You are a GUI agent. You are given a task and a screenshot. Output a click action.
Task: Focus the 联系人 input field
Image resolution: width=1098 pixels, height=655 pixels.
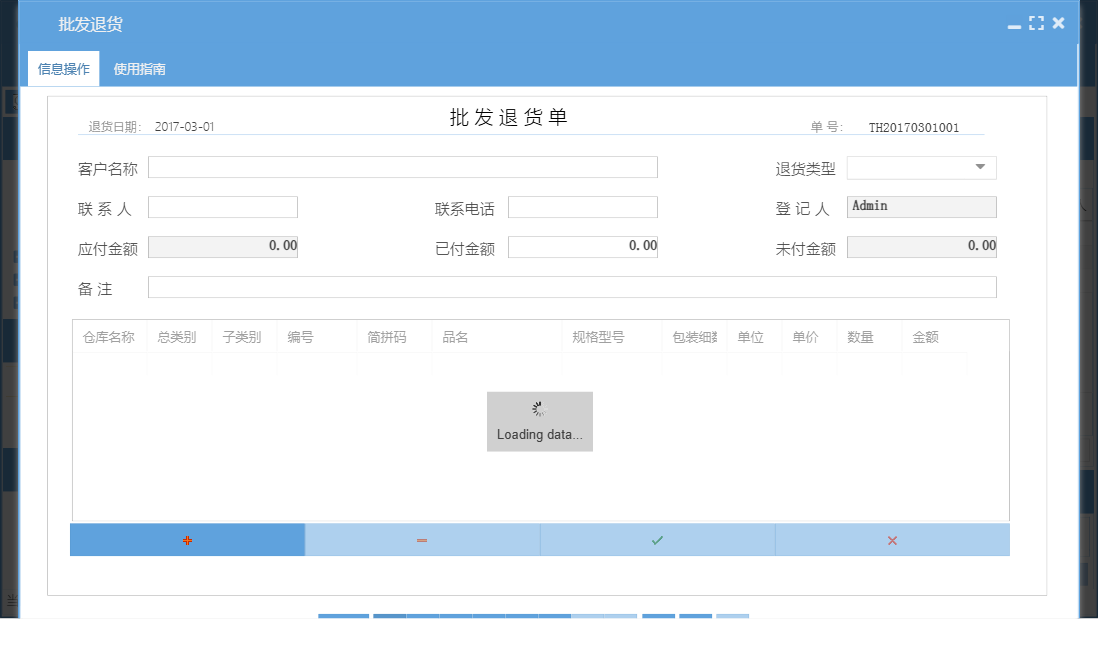coord(222,207)
